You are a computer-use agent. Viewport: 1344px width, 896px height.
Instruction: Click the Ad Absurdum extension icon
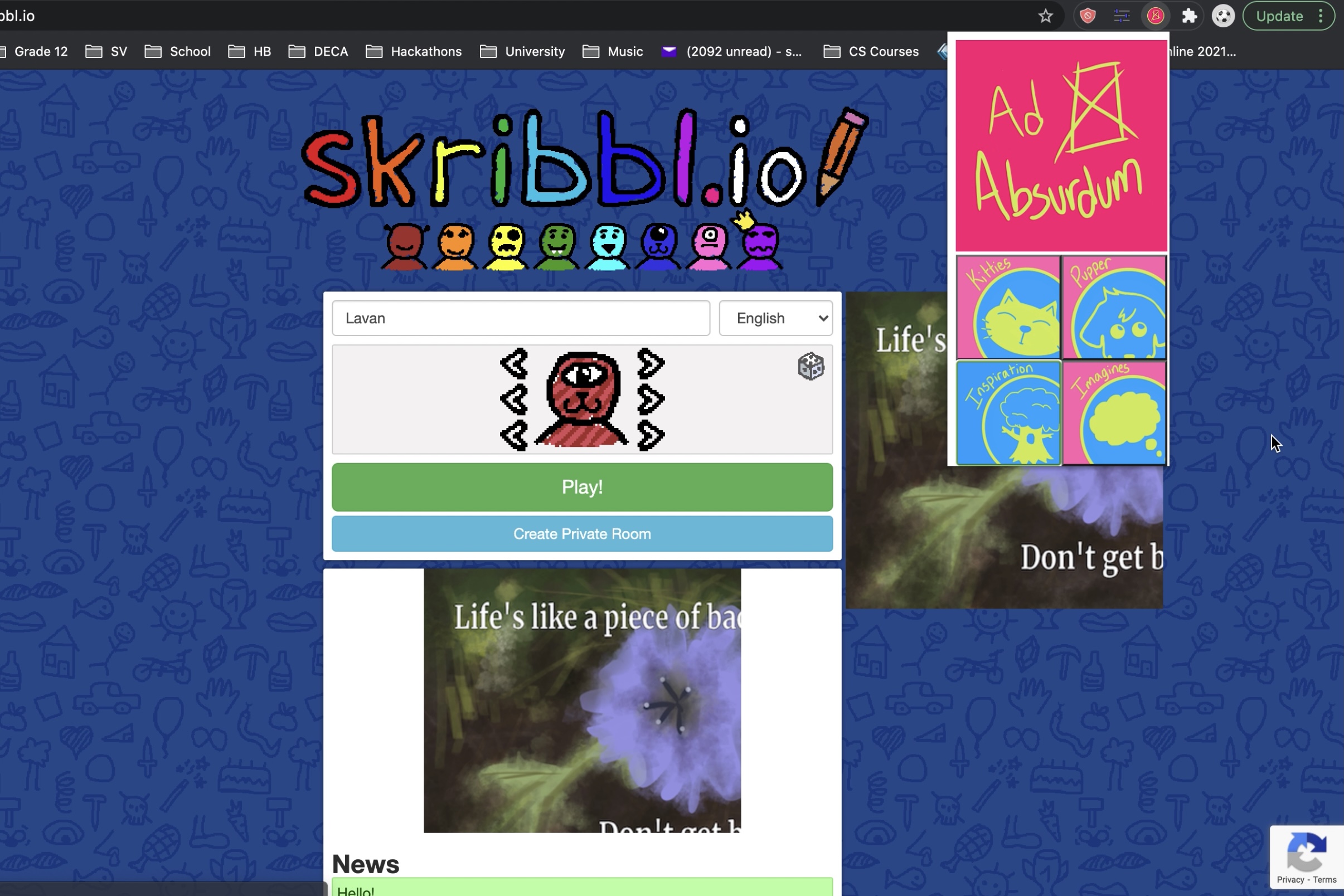[1156, 16]
